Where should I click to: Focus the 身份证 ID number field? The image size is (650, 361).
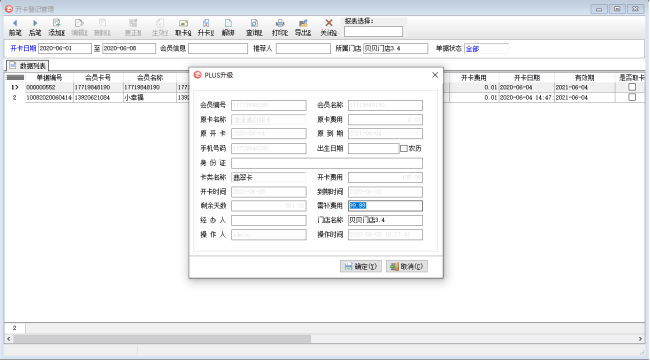(327, 163)
